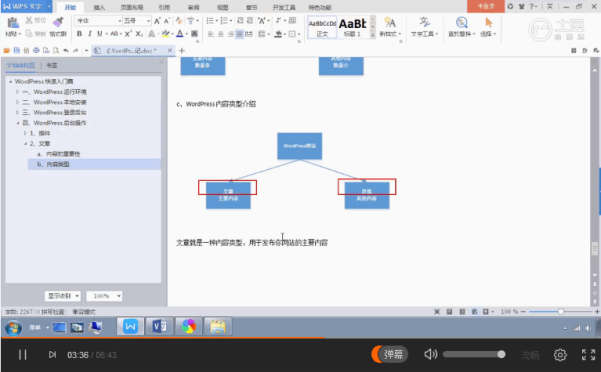Select the 内容类型 outline item

94,164
